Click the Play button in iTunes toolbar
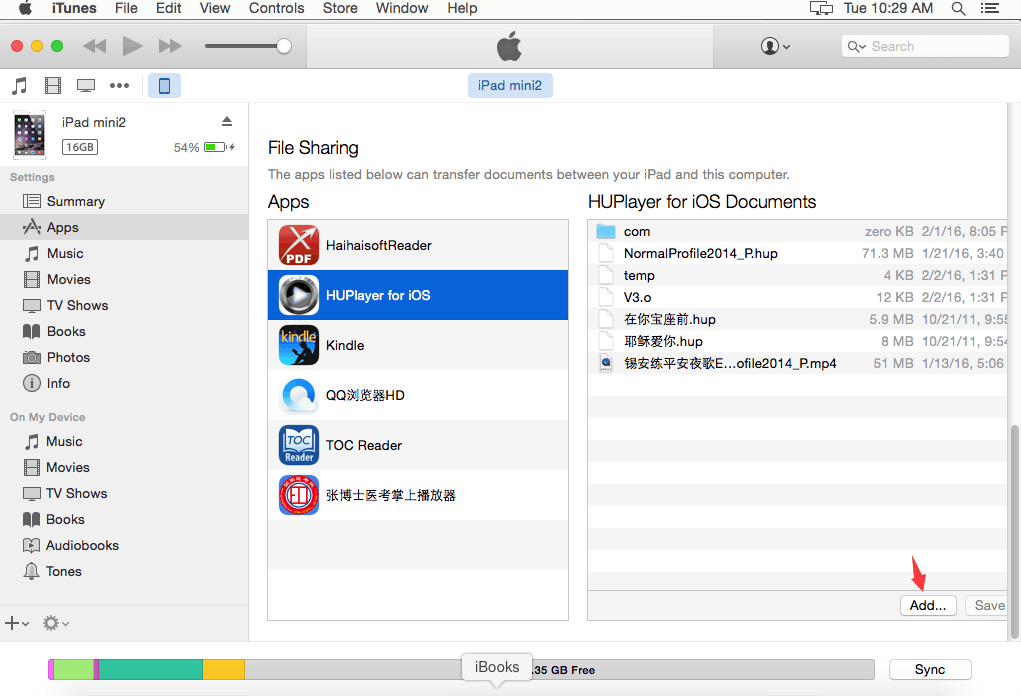This screenshot has height=696, width=1021. [132, 46]
